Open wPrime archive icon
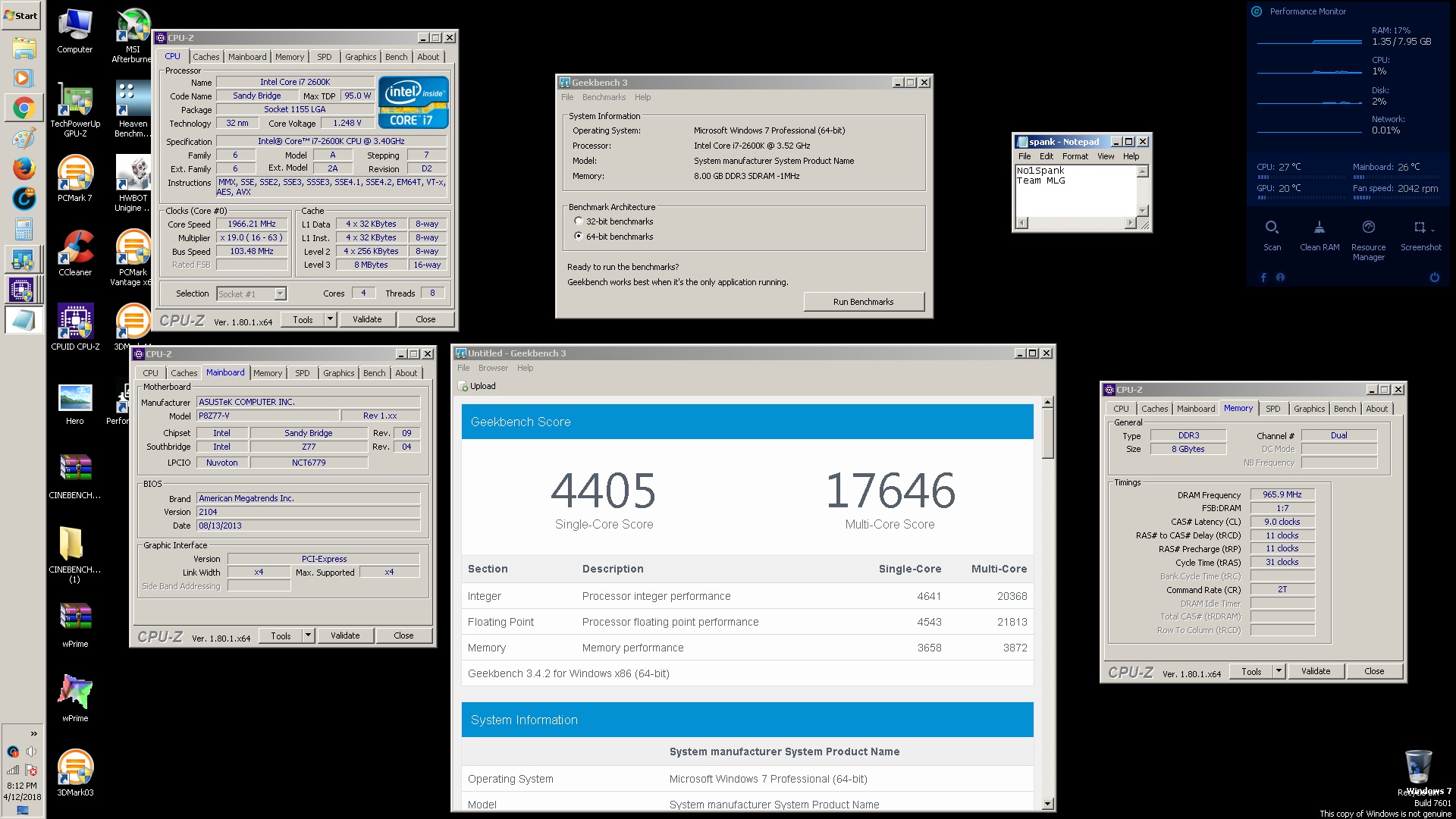1456x819 pixels. click(75, 625)
